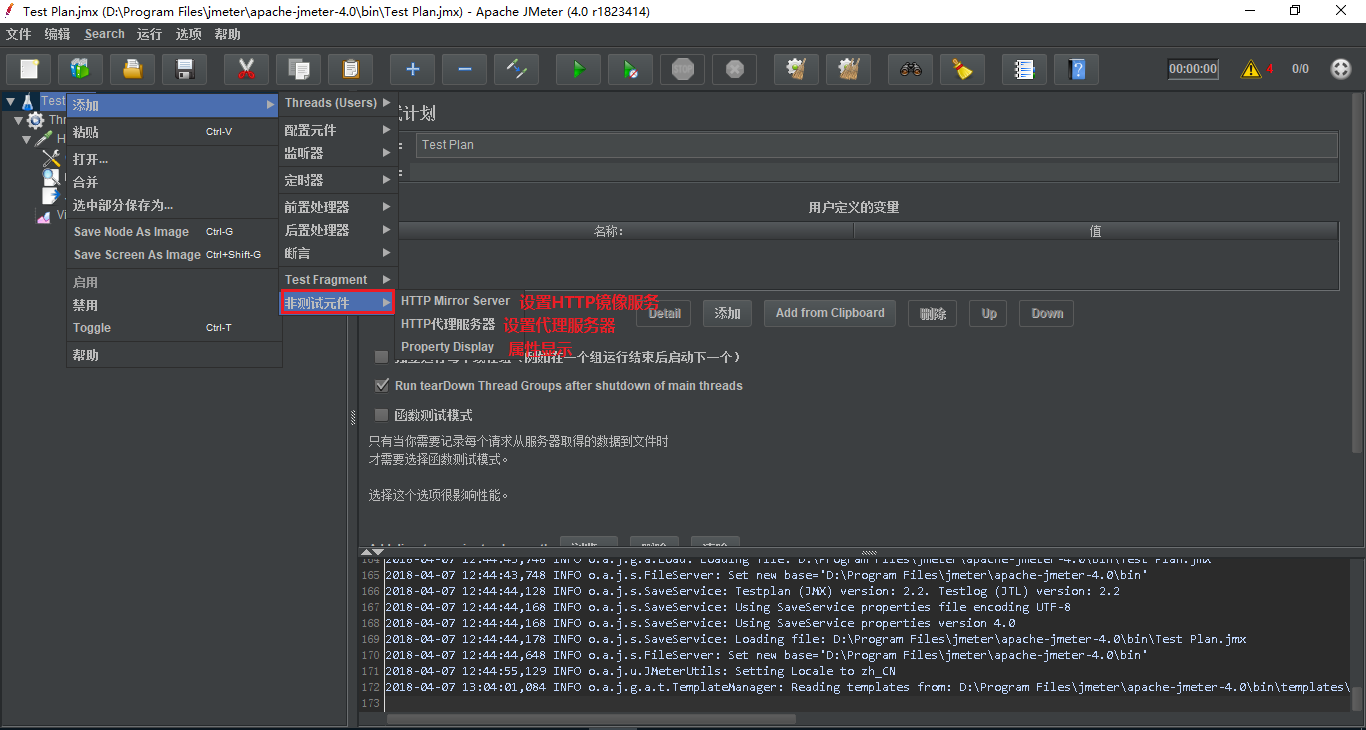The width and height of the screenshot is (1366, 730).
Task: Click Save Screen As Image menu entry
Action: point(173,255)
